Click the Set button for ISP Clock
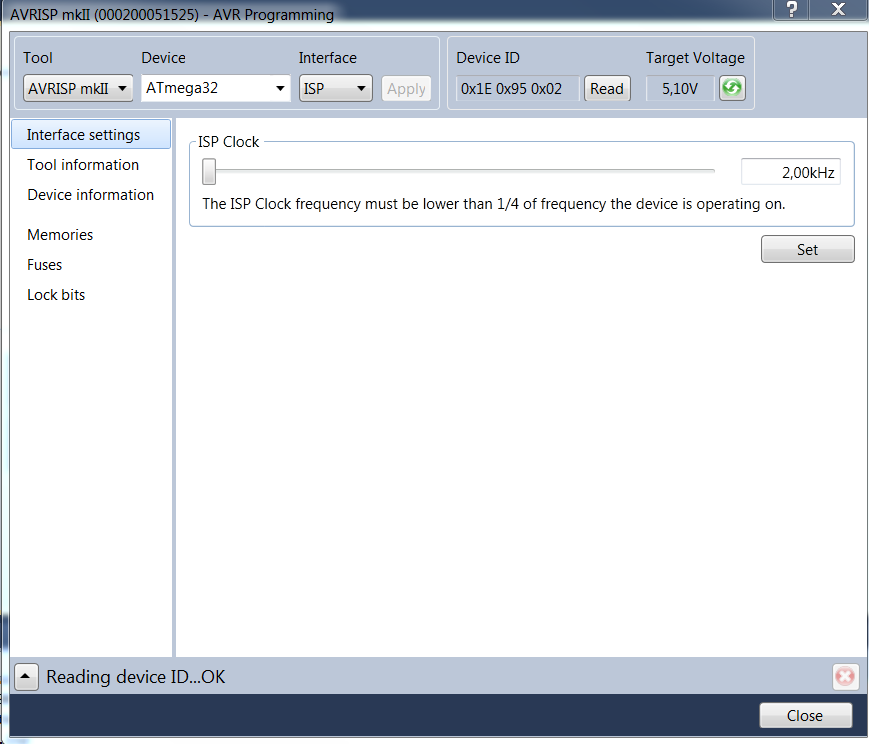This screenshot has height=744, width=869. [807, 249]
